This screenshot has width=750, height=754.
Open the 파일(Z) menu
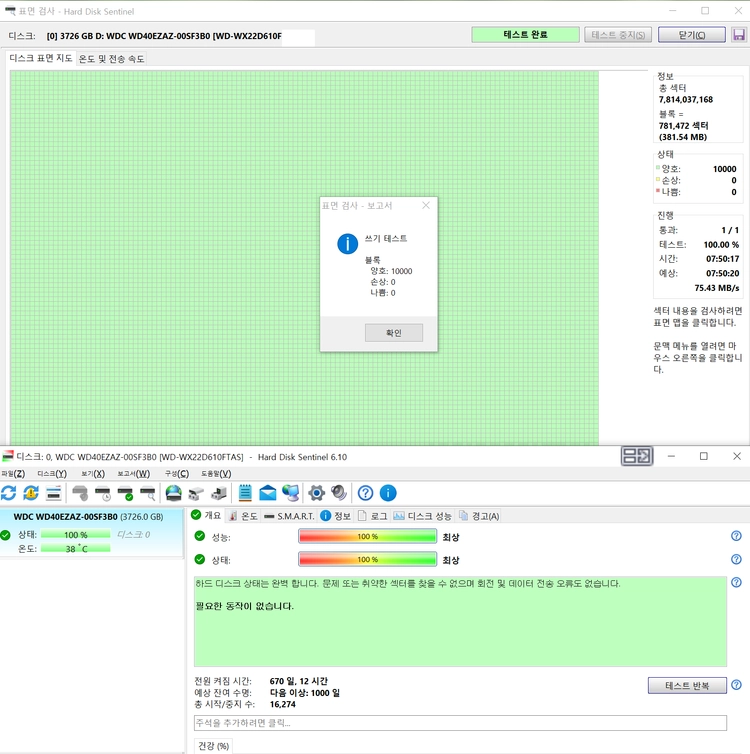[x=13, y=474]
